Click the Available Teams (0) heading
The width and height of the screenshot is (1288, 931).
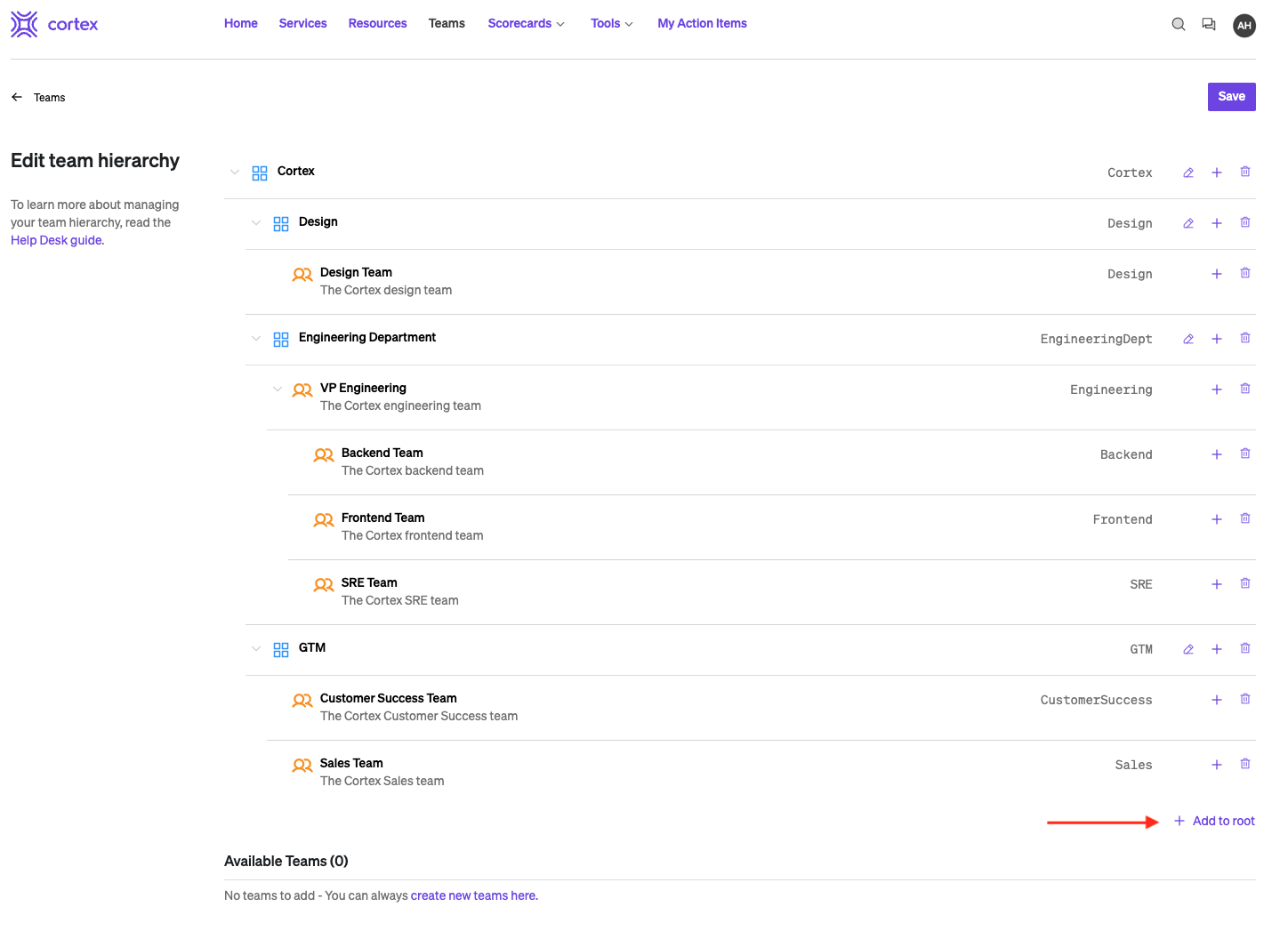(x=286, y=861)
